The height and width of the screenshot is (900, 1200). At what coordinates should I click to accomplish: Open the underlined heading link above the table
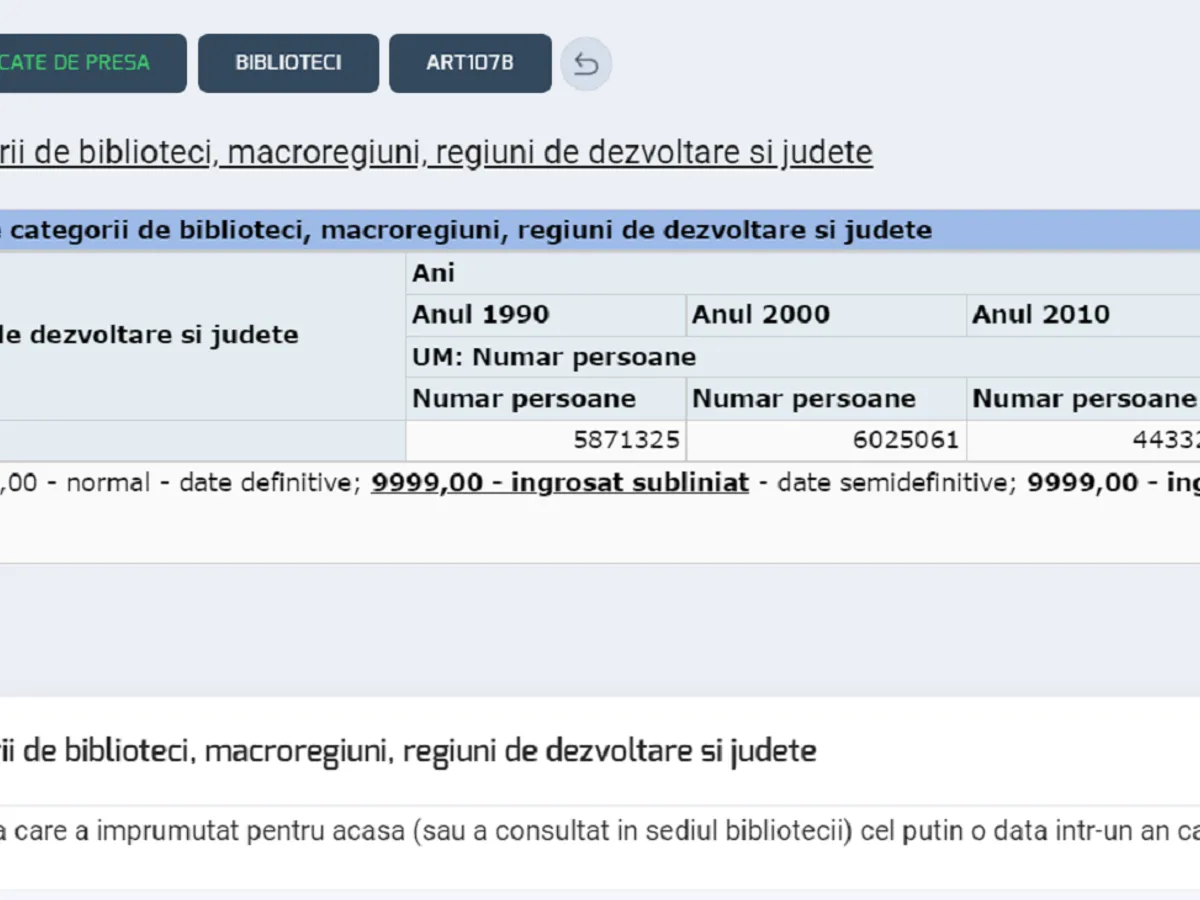pos(436,153)
